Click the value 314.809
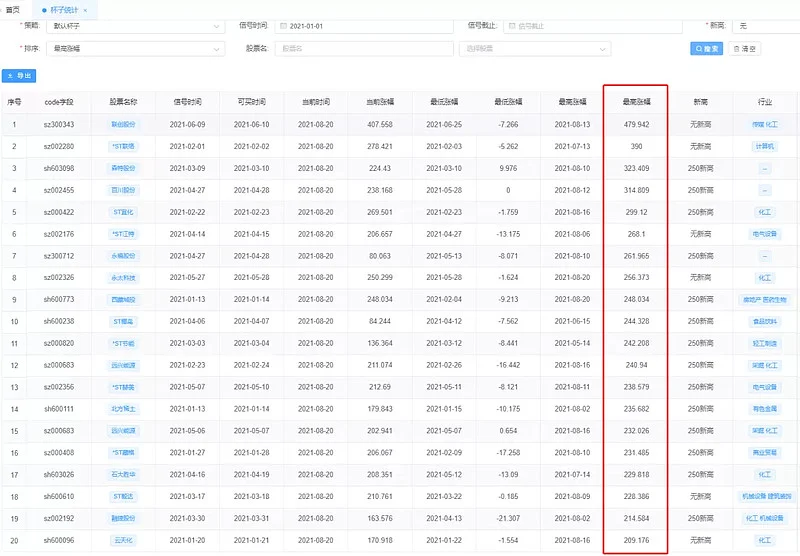 (636, 190)
